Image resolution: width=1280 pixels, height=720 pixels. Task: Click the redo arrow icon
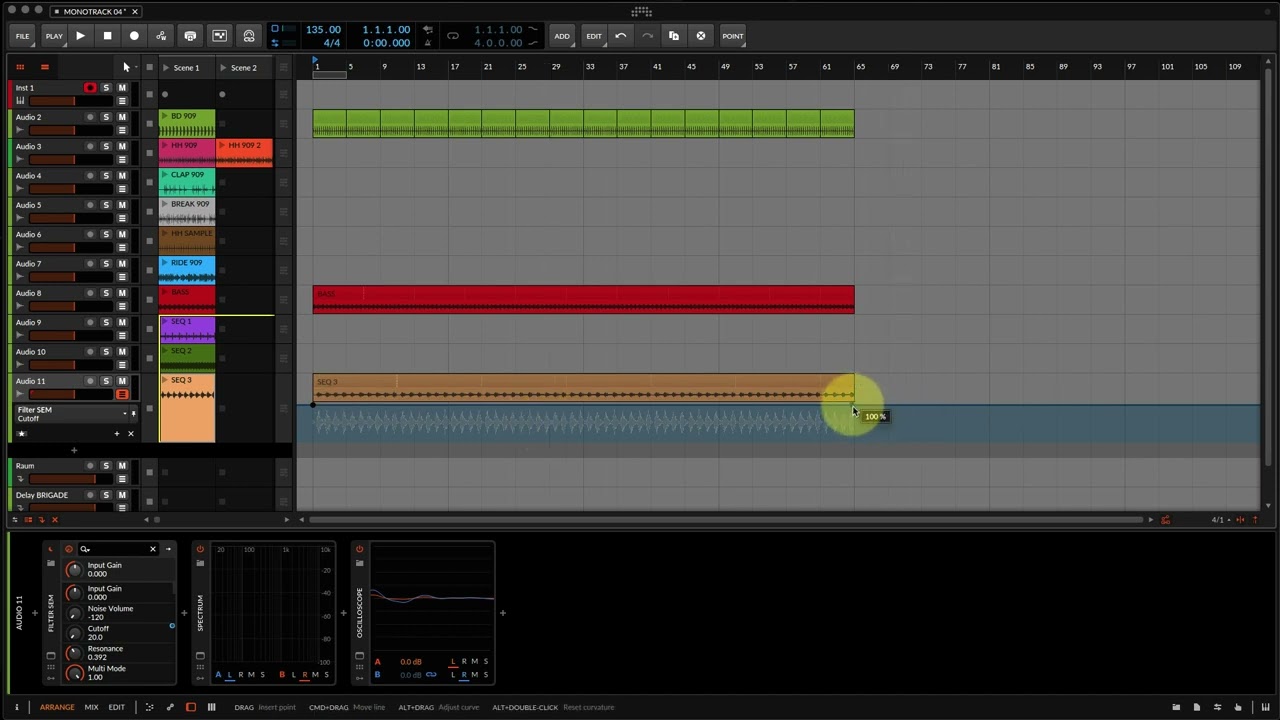click(647, 36)
